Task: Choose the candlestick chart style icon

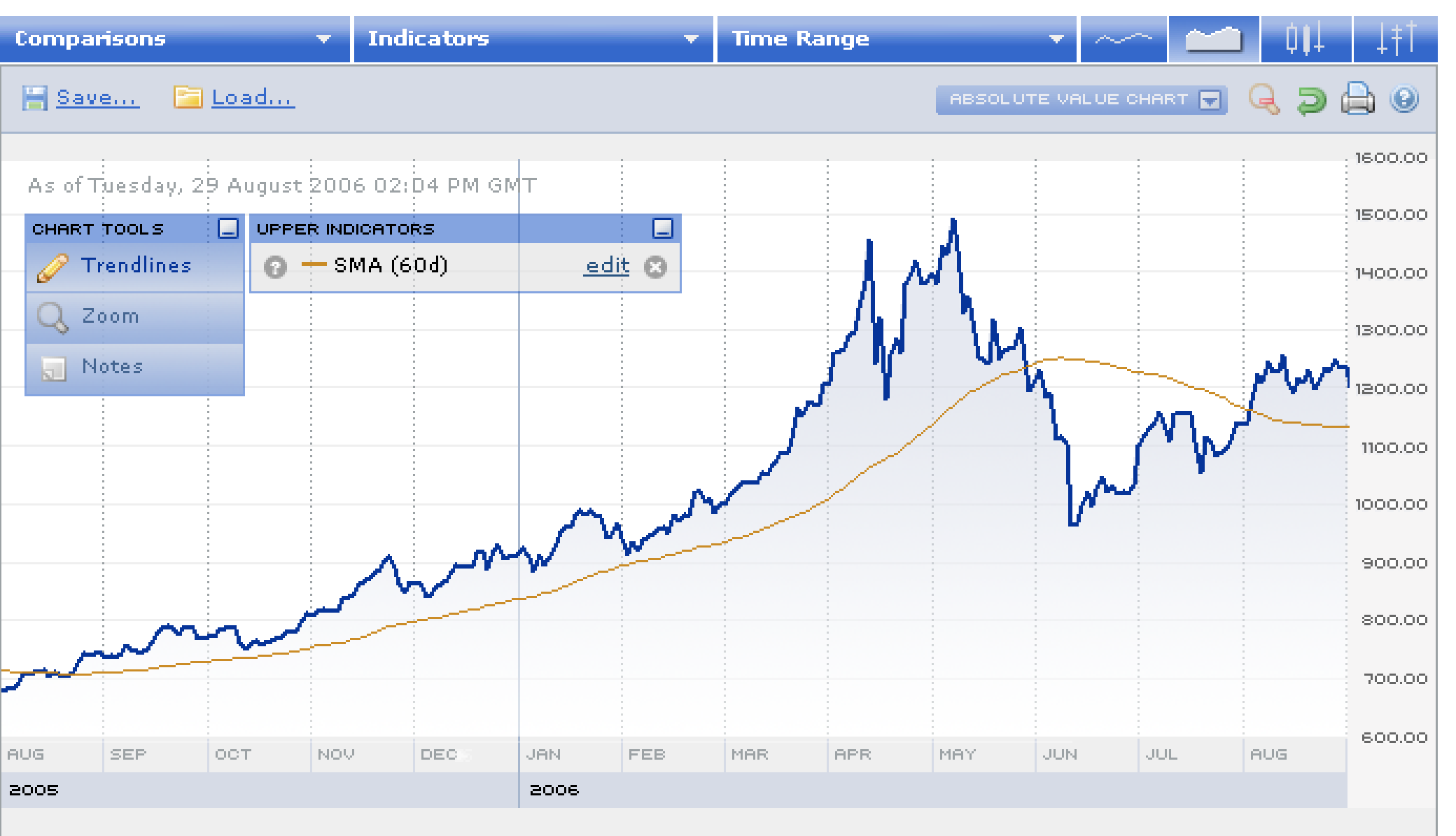Action: 1305,39
